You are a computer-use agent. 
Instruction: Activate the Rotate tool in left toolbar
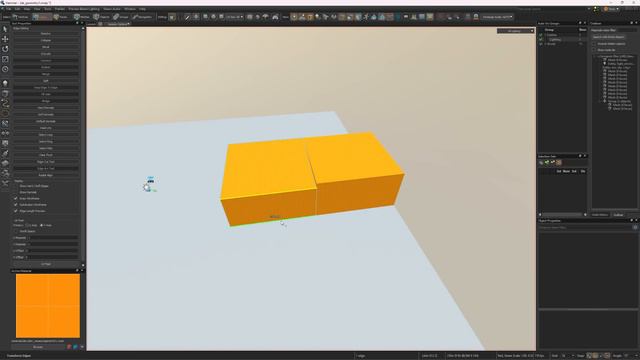(x=5, y=49)
